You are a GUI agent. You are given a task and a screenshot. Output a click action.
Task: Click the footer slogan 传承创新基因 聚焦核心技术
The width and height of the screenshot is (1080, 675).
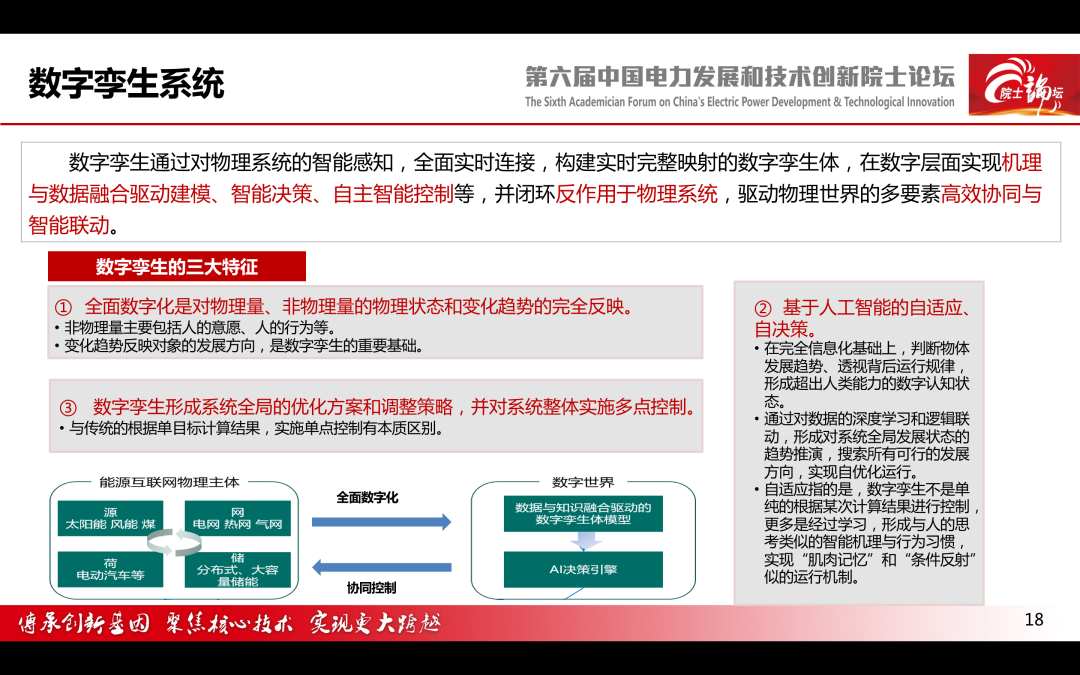click(x=227, y=623)
